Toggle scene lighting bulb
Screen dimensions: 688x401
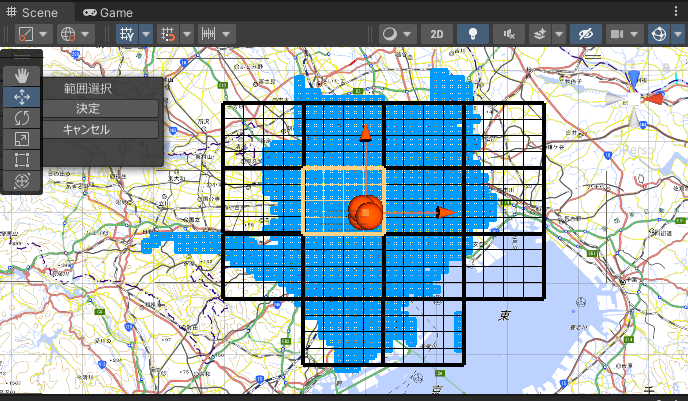(x=473, y=34)
